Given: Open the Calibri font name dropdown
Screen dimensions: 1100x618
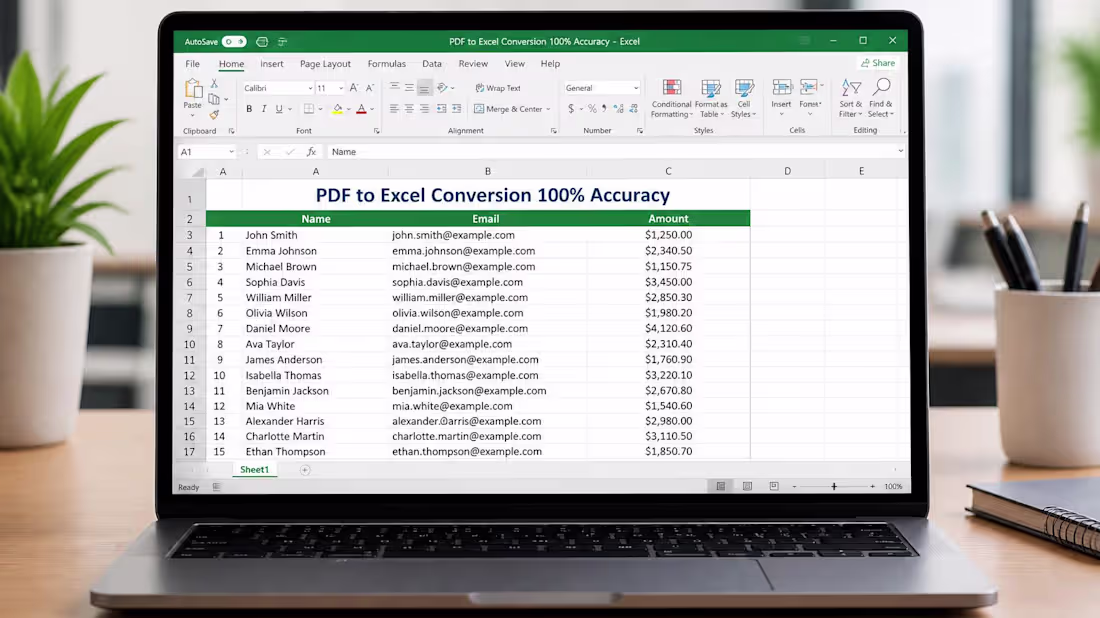Looking at the screenshot, I should (x=310, y=88).
